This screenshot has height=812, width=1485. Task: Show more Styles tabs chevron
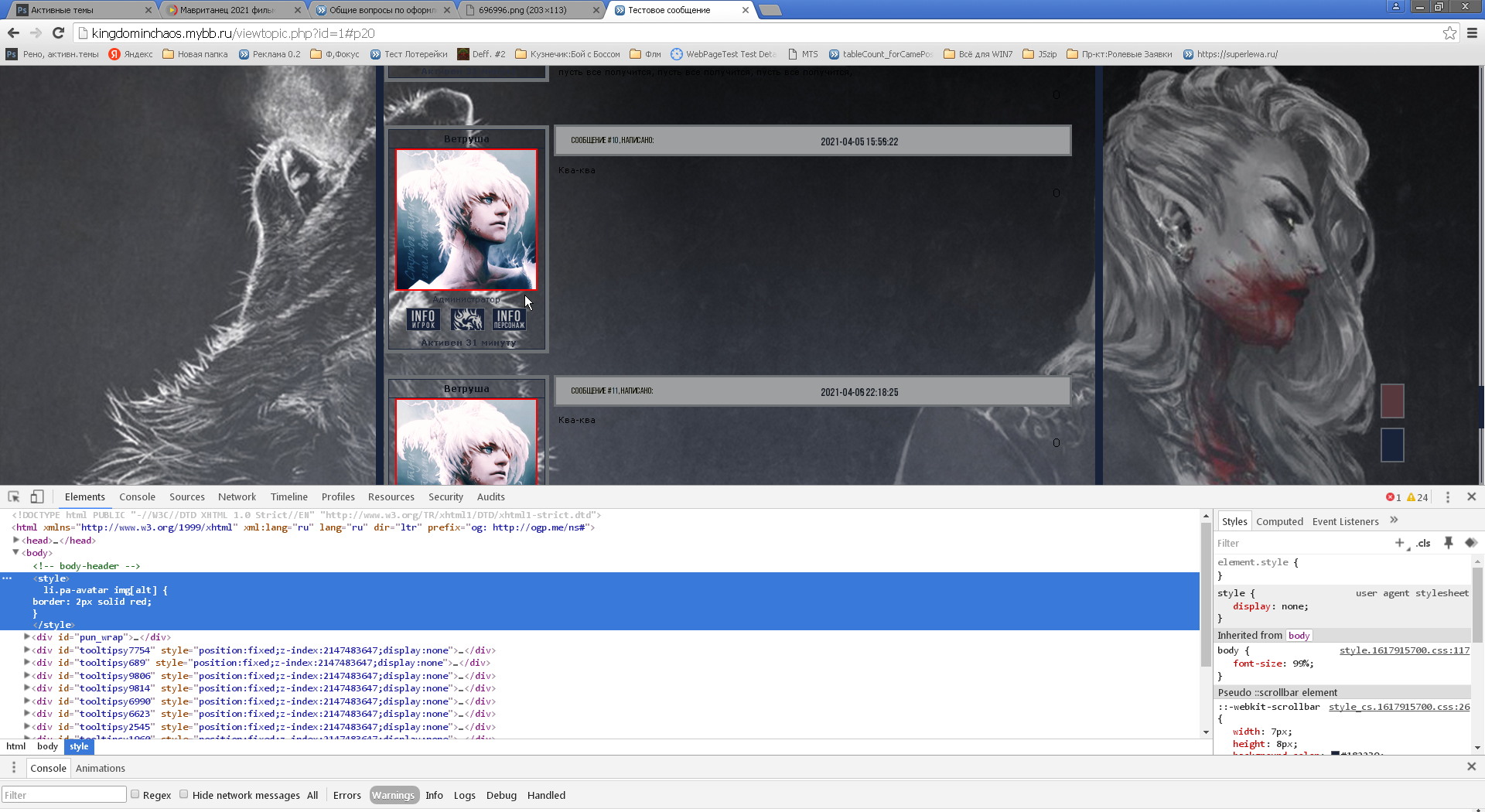(1394, 520)
